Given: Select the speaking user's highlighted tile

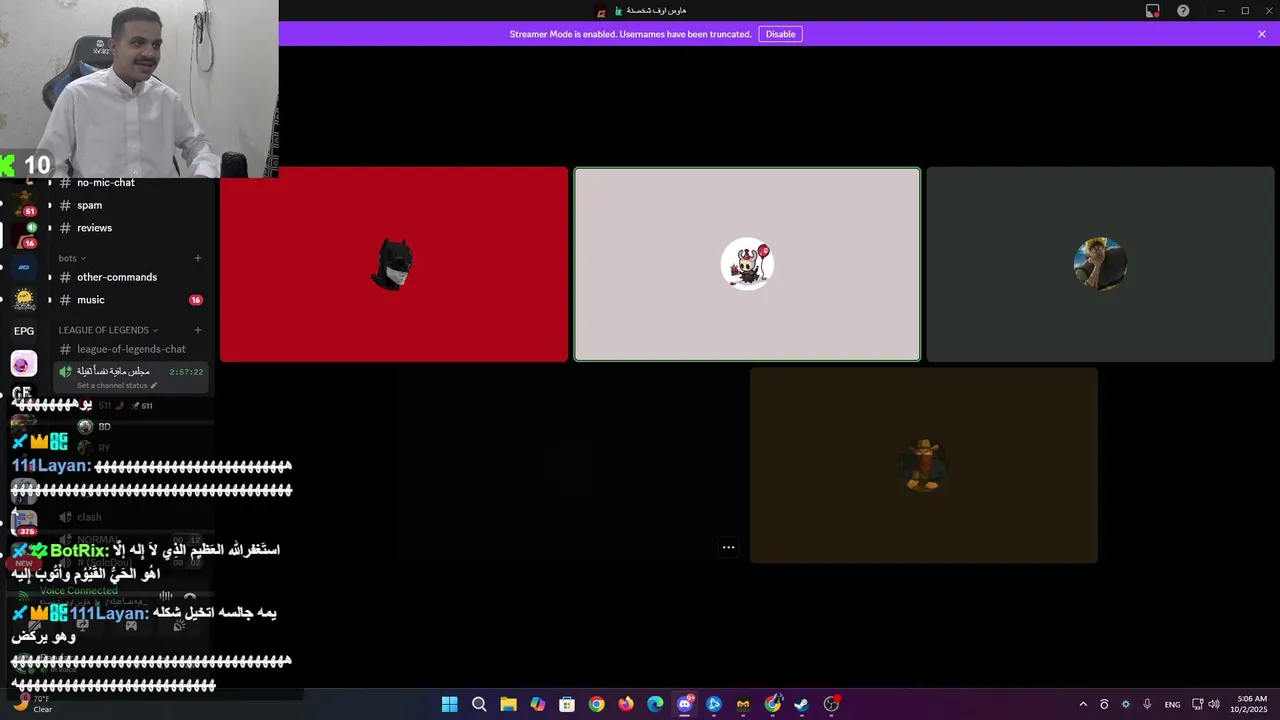Looking at the screenshot, I should click(x=747, y=264).
